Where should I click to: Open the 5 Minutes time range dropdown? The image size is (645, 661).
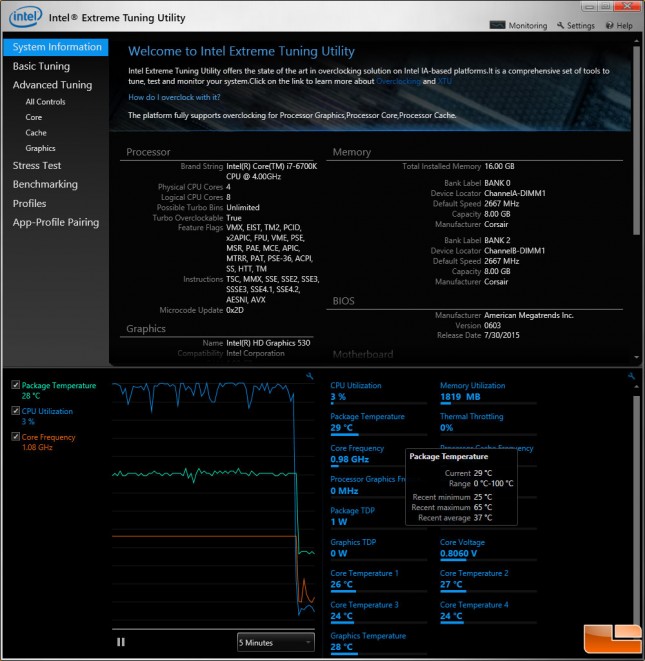pyautogui.click(x=276, y=642)
